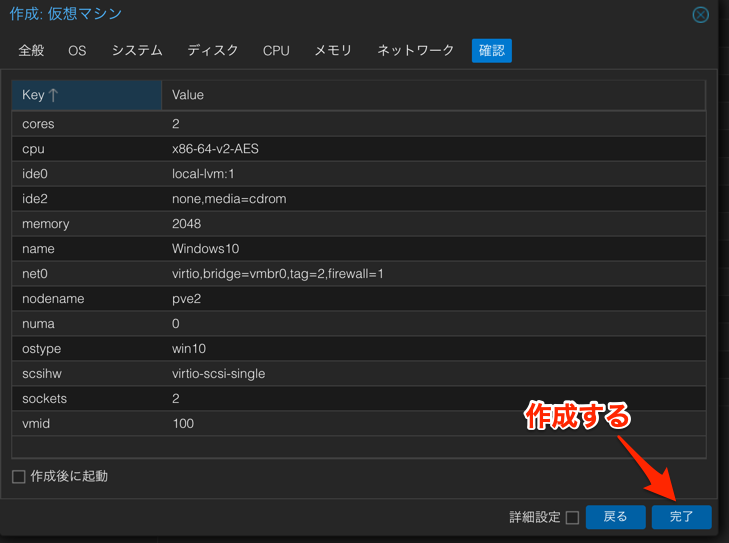
Task: Switch to the 全般 tab
Action: point(31,51)
